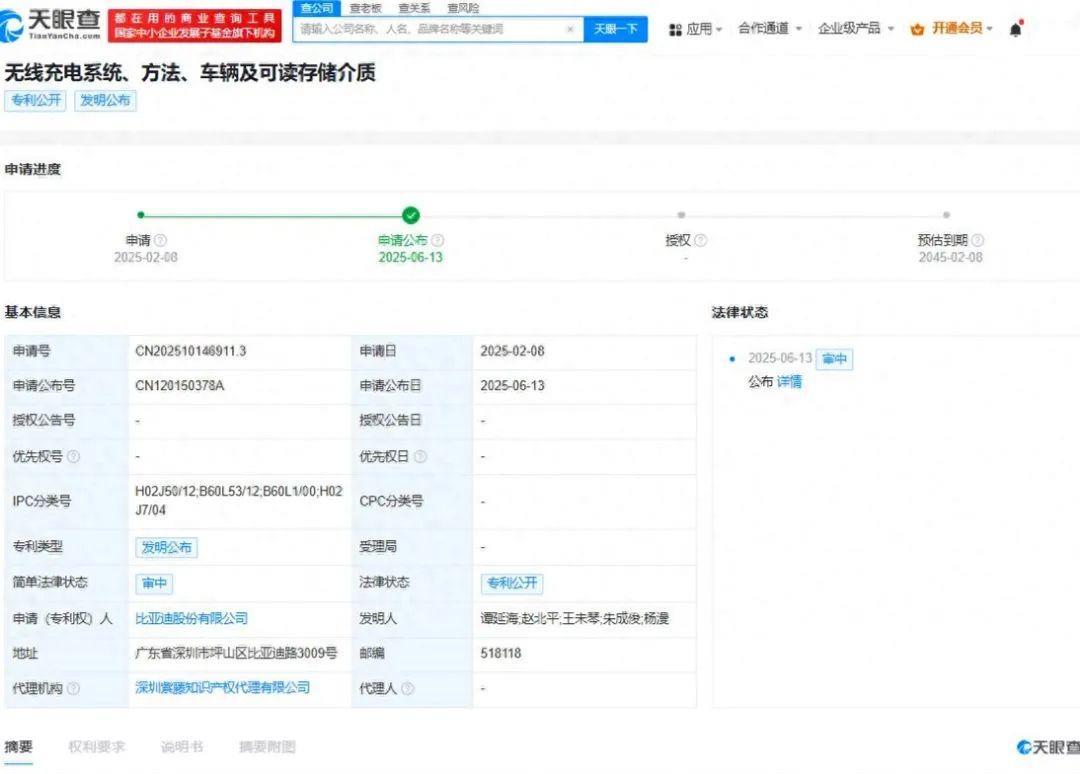
Task: Click the red banner next to the logo
Action: click(x=195, y=26)
